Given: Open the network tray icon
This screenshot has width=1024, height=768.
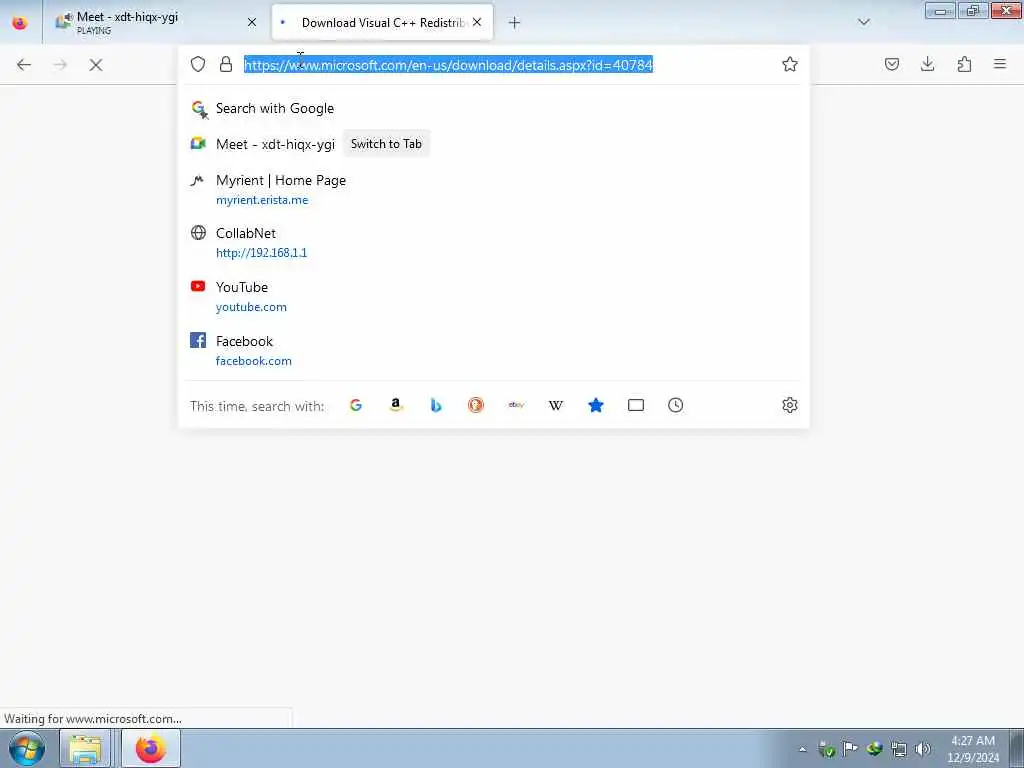Looking at the screenshot, I should (899, 749).
